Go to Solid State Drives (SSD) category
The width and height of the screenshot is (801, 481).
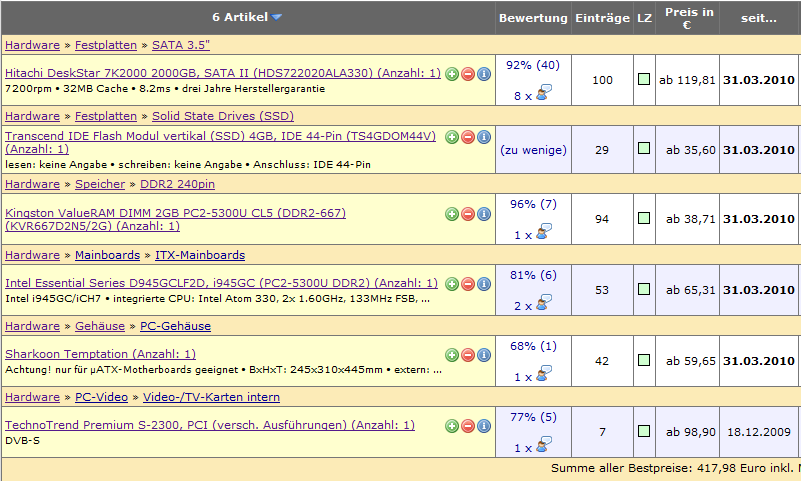(x=223, y=116)
